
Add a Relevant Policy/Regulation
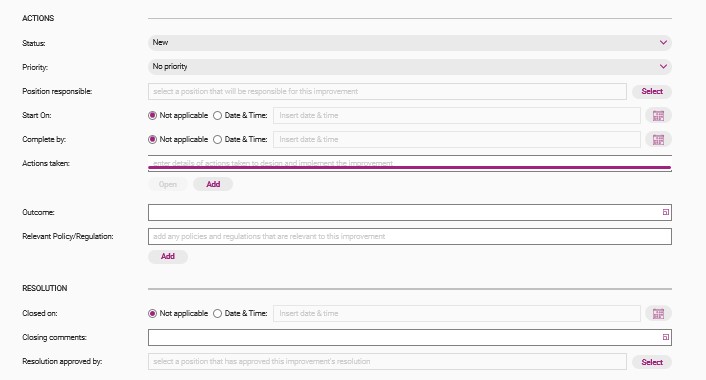coord(167,256)
